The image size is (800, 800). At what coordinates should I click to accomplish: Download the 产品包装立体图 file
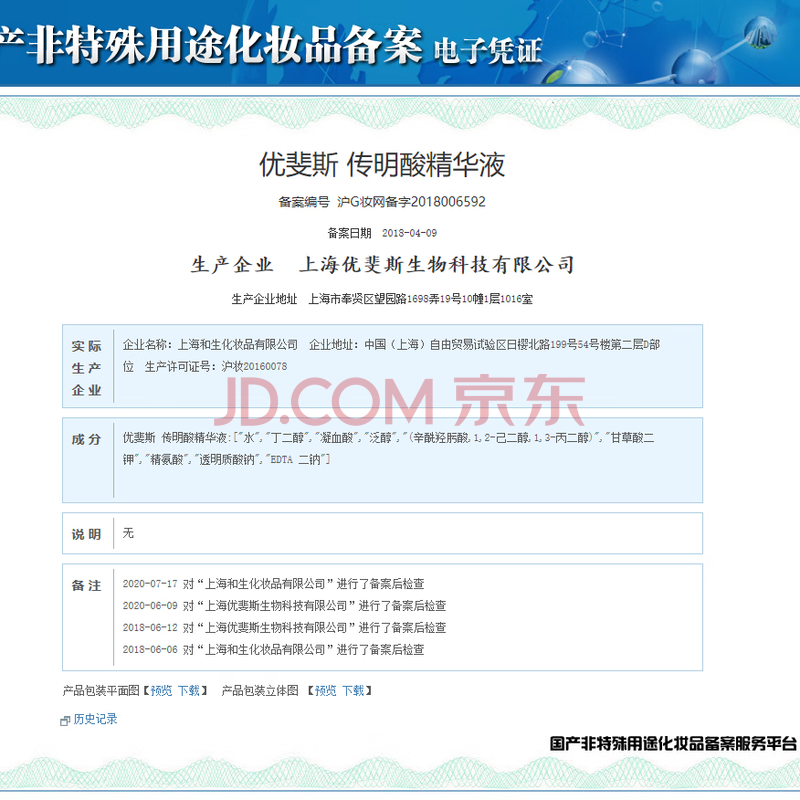[352, 690]
